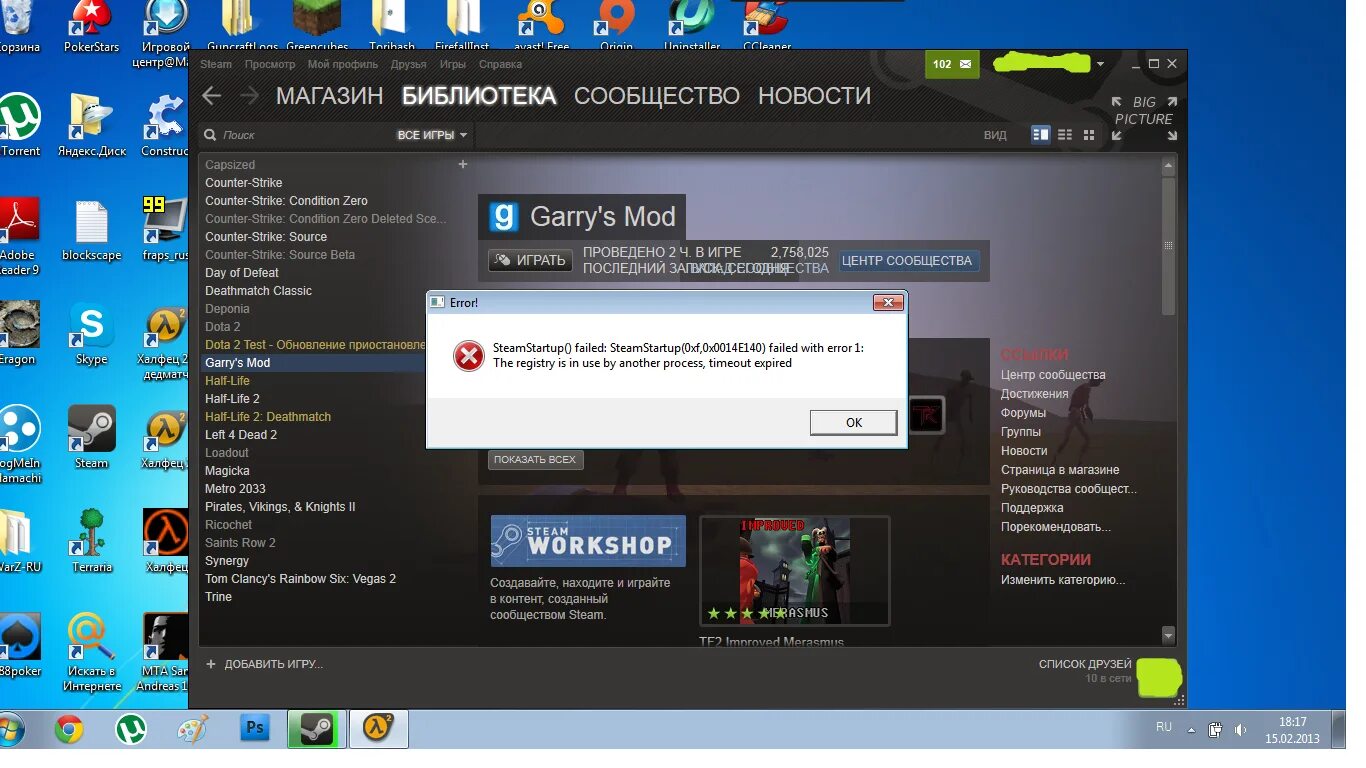Go to the НОВОСТИ tab

pyautogui.click(x=815, y=96)
